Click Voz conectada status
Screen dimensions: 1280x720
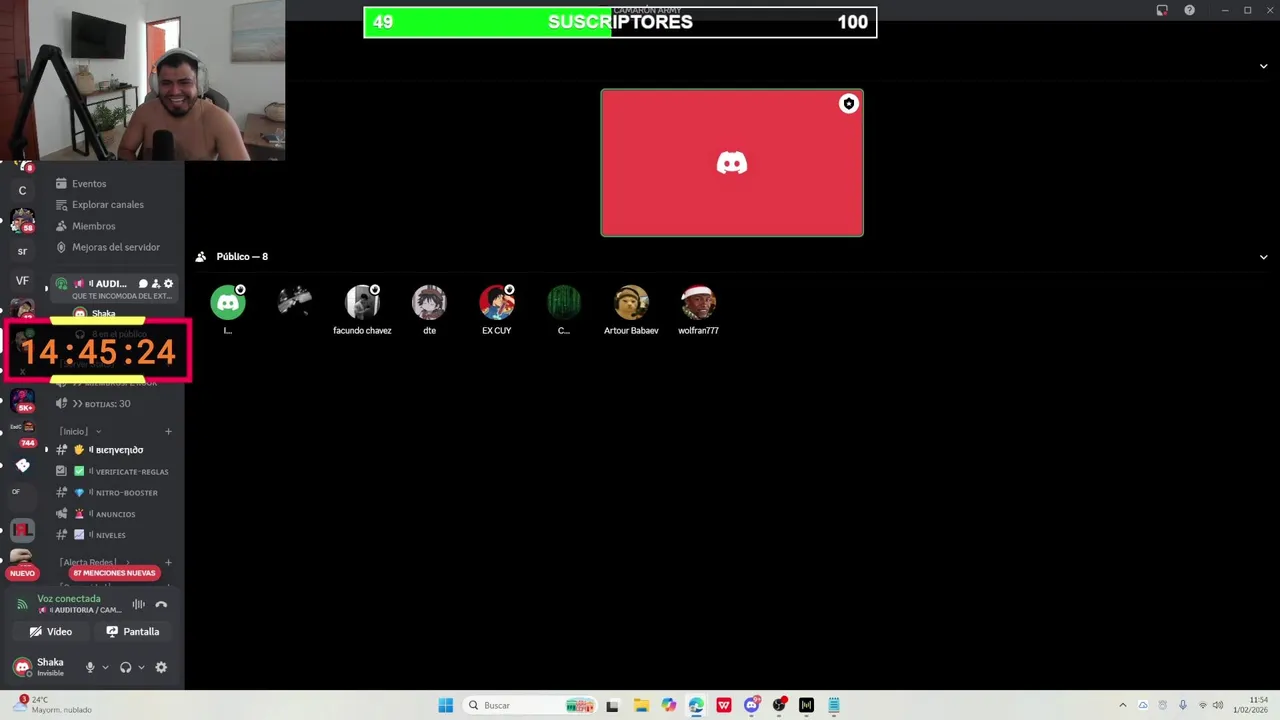pos(69,599)
